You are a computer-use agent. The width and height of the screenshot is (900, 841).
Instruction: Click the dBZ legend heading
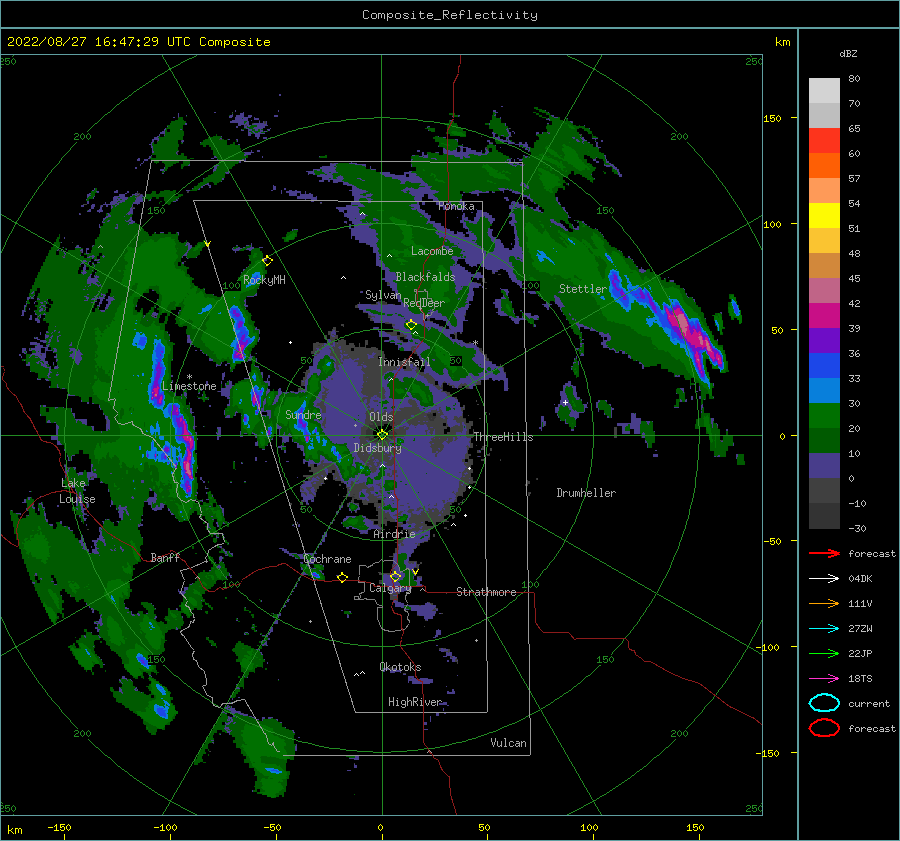tap(848, 53)
